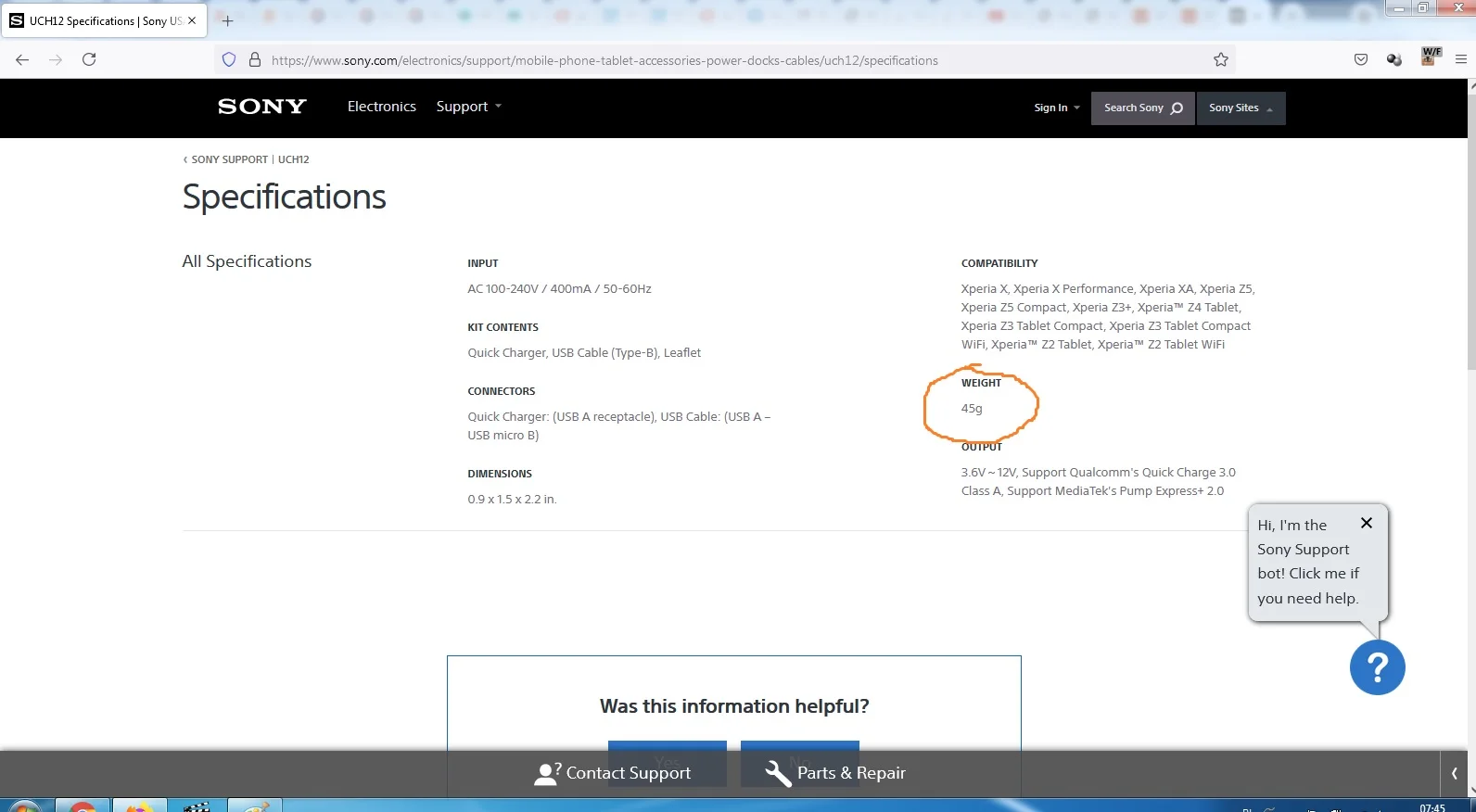The height and width of the screenshot is (812, 1476).
Task: Select the UCH12 Specifications tab
Action: point(105,20)
